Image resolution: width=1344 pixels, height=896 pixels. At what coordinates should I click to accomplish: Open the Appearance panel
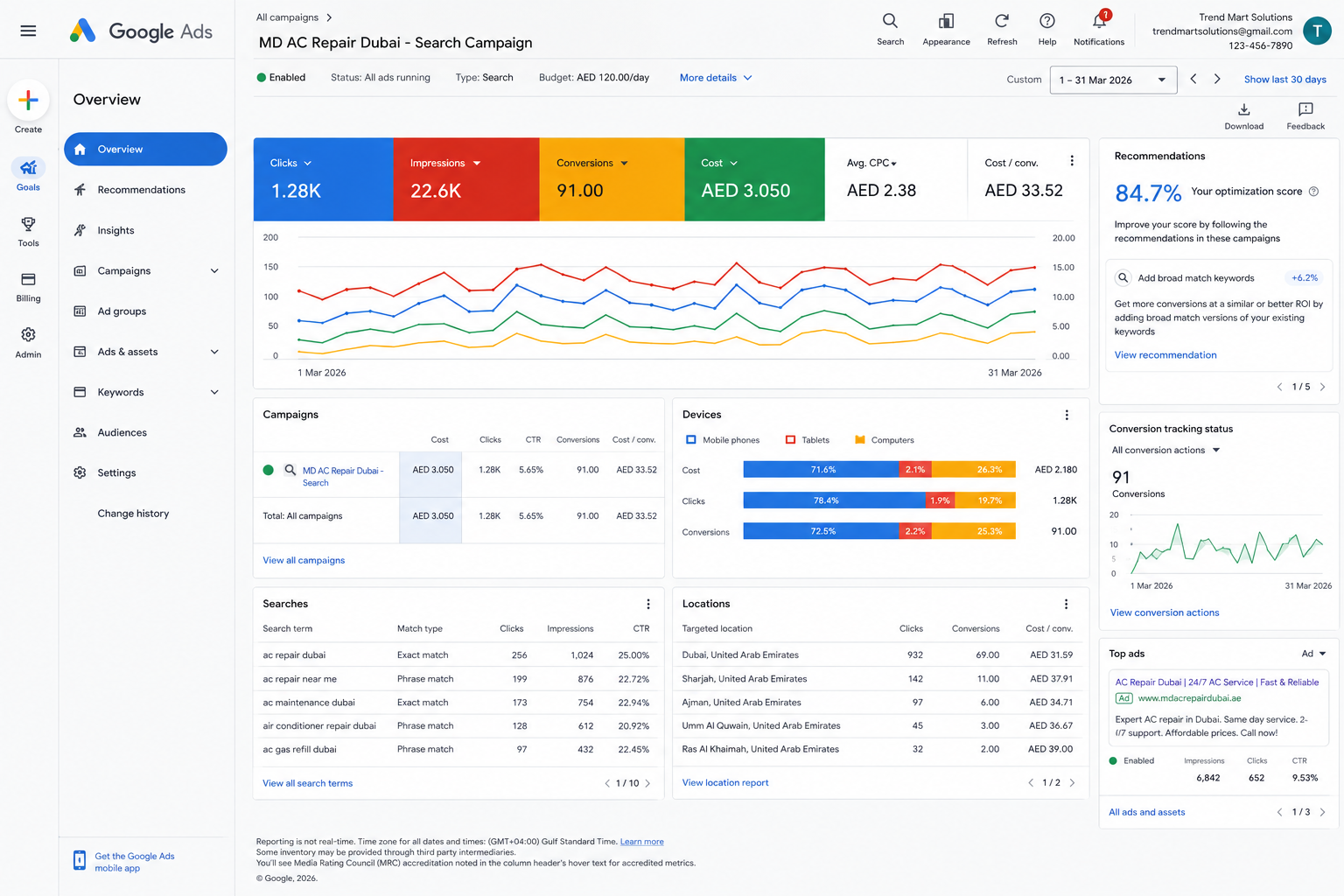(946, 28)
